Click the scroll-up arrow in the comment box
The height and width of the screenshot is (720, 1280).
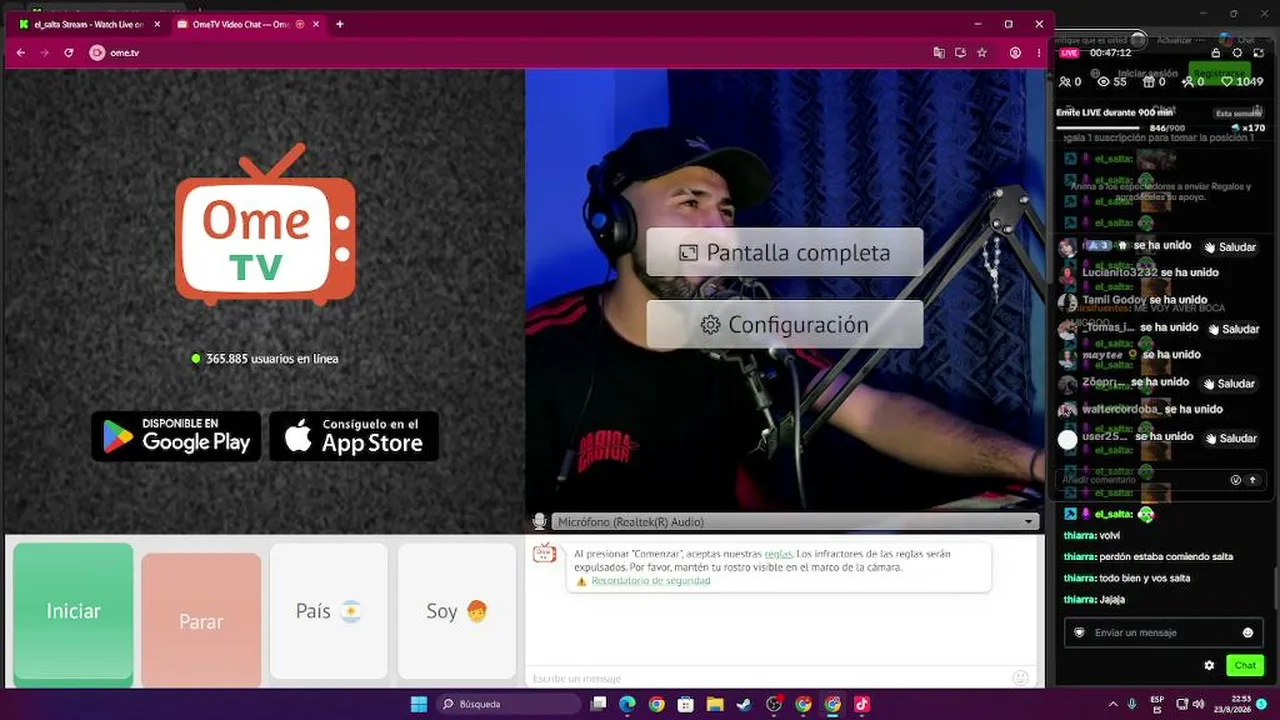(x=1252, y=480)
